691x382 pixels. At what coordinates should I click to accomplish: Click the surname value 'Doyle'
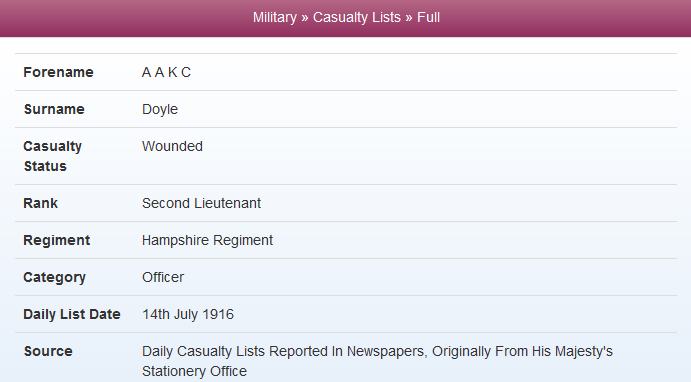pyautogui.click(x=160, y=109)
